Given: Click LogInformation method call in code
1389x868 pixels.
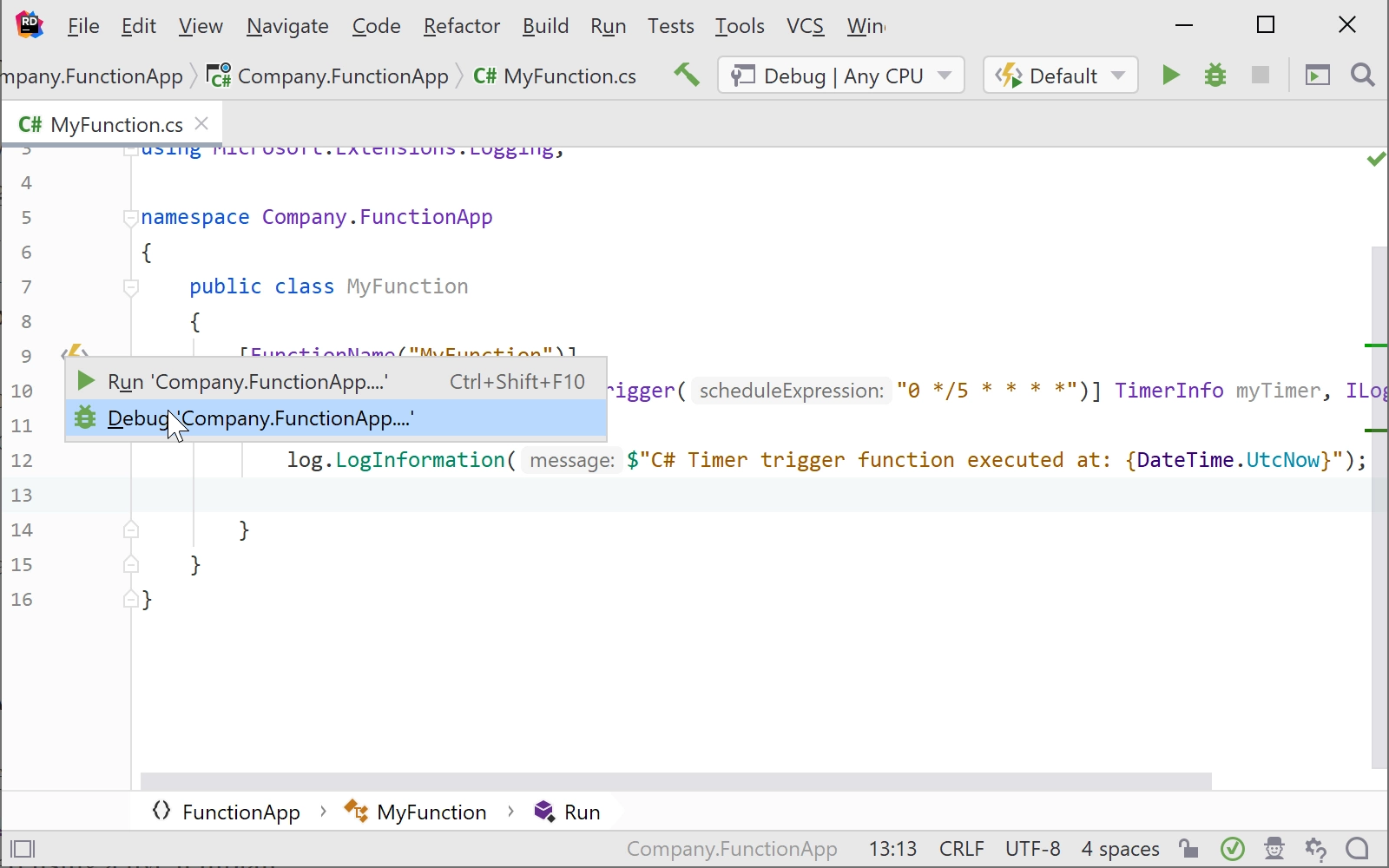Looking at the screenshot, I should coord(420,460).
